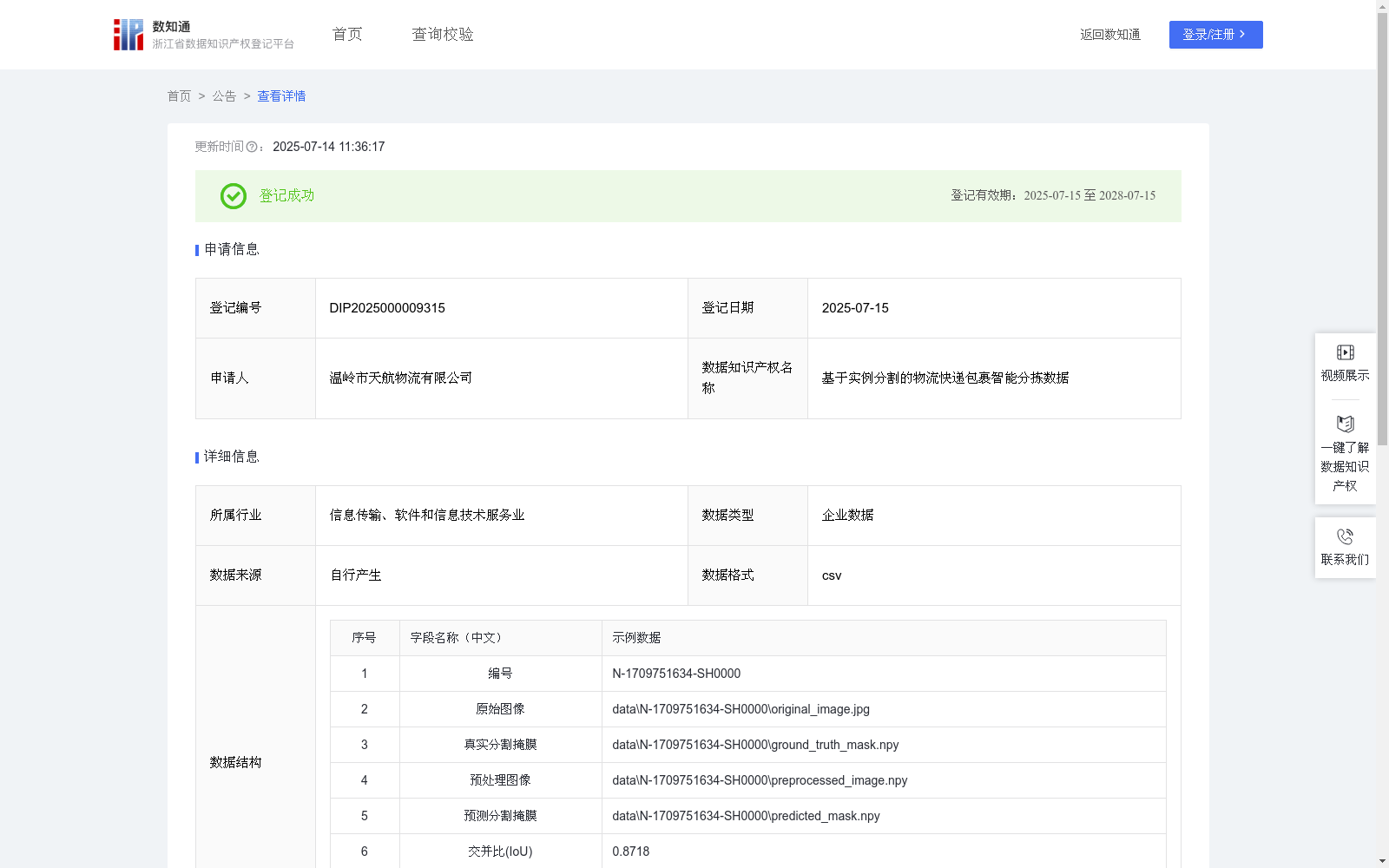Click the scrollbar down arrow
Image resolution: width=1389 pixels, height=868 pixels.
(1382, 861)
